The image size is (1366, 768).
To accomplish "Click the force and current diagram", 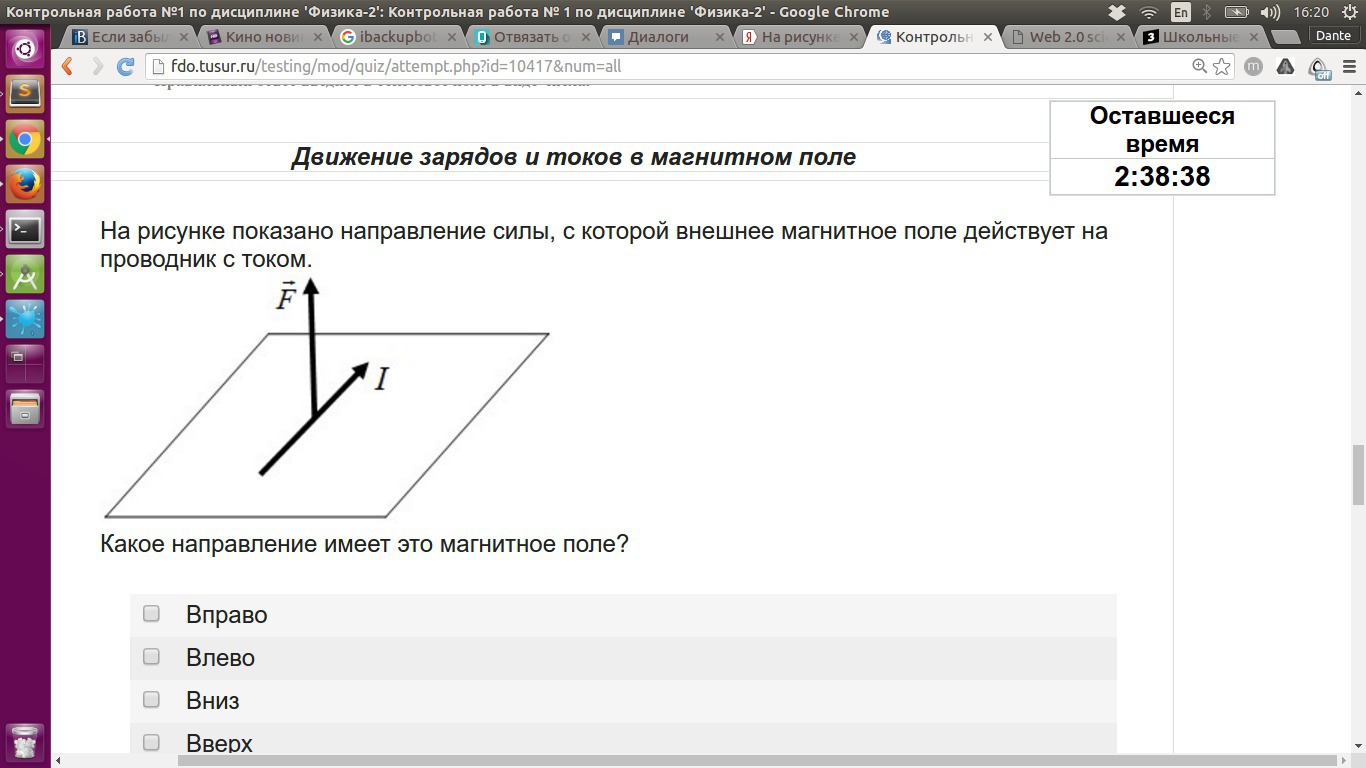I will click(327, 399).
